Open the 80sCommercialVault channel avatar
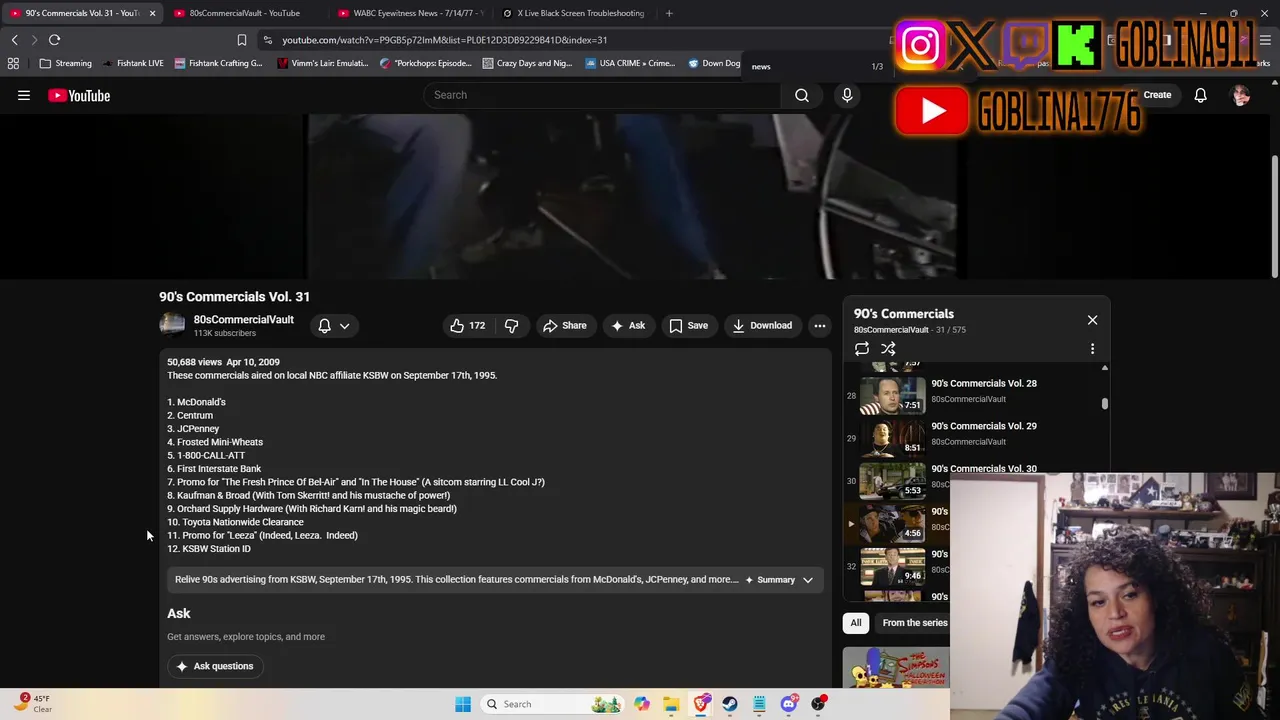The width and height of the screenshot is (1280, 720). (x=172, y=325)
